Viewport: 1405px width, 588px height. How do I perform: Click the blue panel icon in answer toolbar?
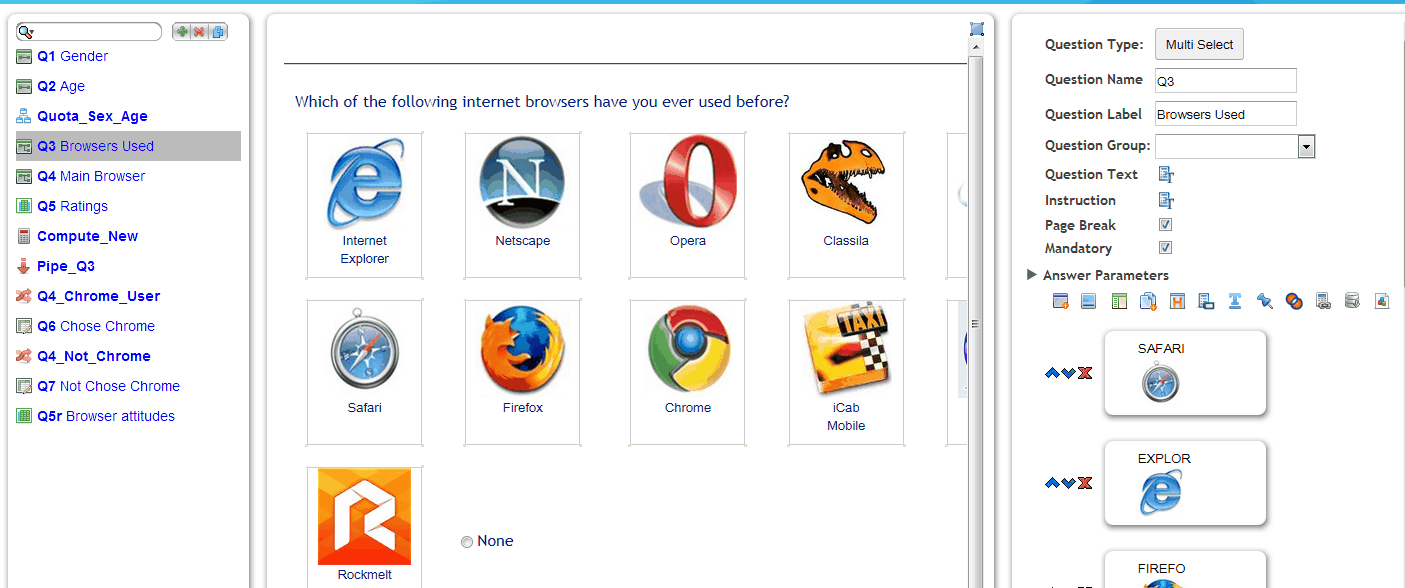click(x=1089, y=301)
